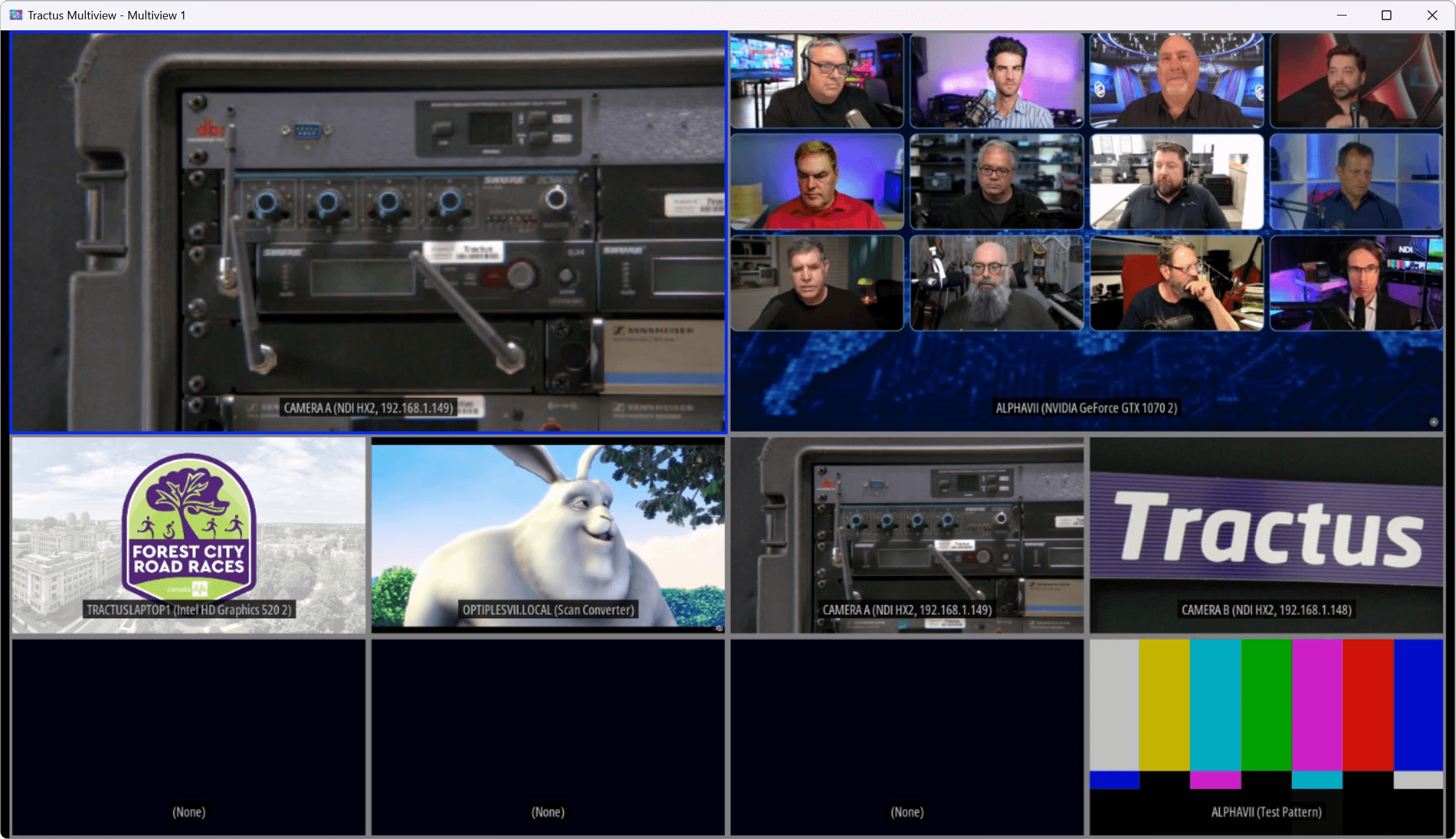Click the small badge icon in OPTIPLESVII tile corner
Viewport: 1456px width, 839px height.
[719, 628]
